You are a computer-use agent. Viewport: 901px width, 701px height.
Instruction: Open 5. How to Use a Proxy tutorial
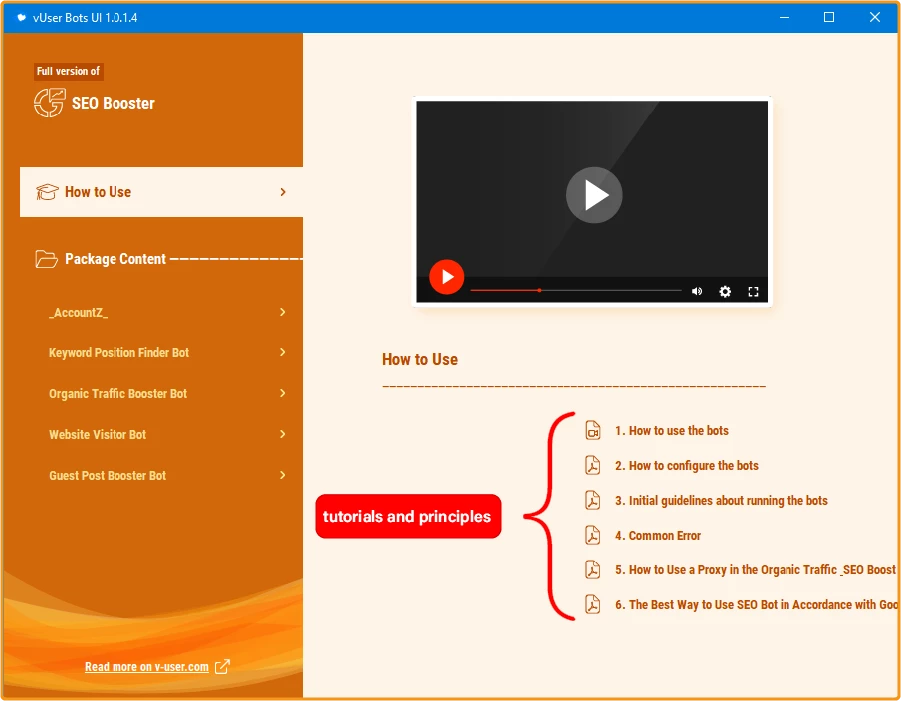tap(755, 569)
